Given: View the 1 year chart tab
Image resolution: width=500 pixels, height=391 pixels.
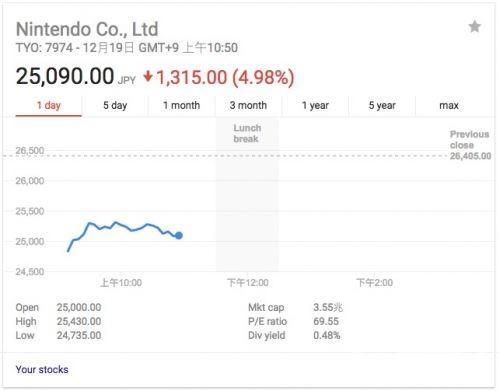Looking at the screenshot, I should tap(315, 106).
